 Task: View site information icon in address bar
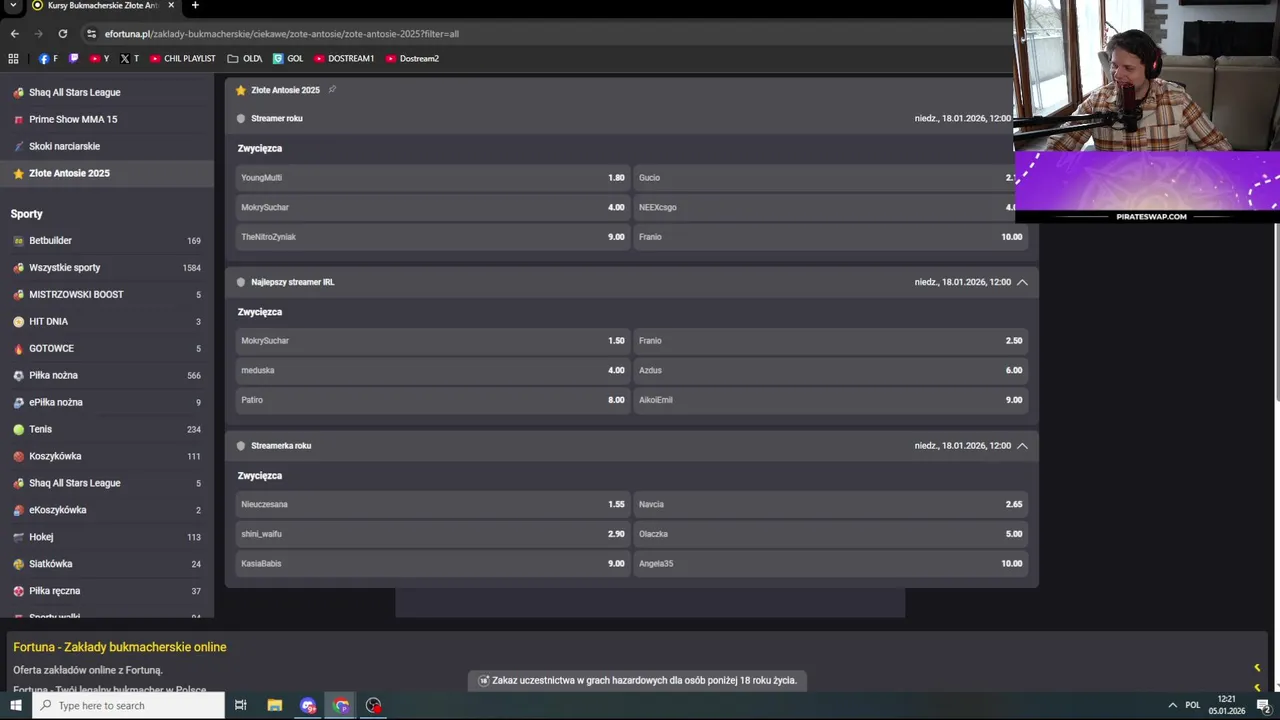coord(91,33)
